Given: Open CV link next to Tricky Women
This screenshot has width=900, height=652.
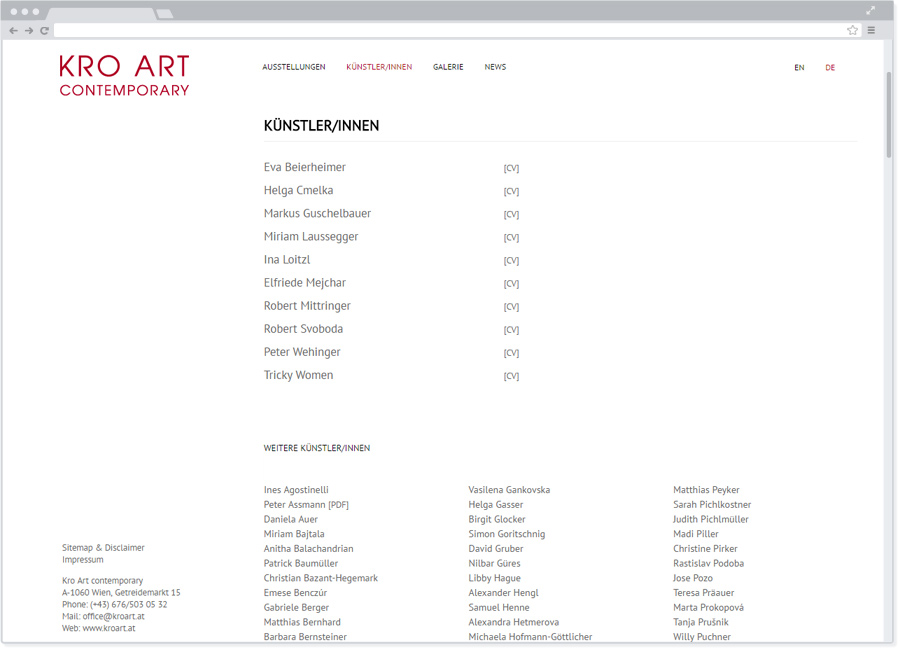Looking at the screenshot, I should coord(511,376).
